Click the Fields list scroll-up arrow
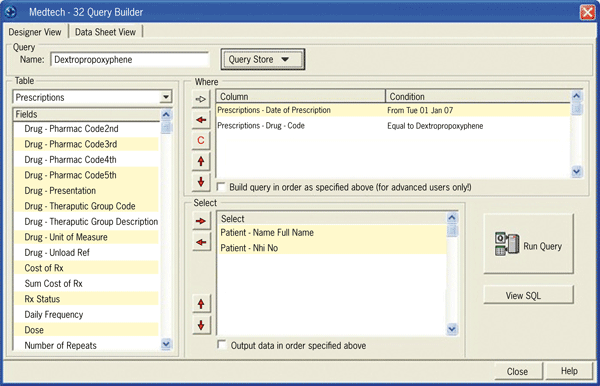Image resolution: width=600 pixels, height=386 pixels. pos(166,114)
